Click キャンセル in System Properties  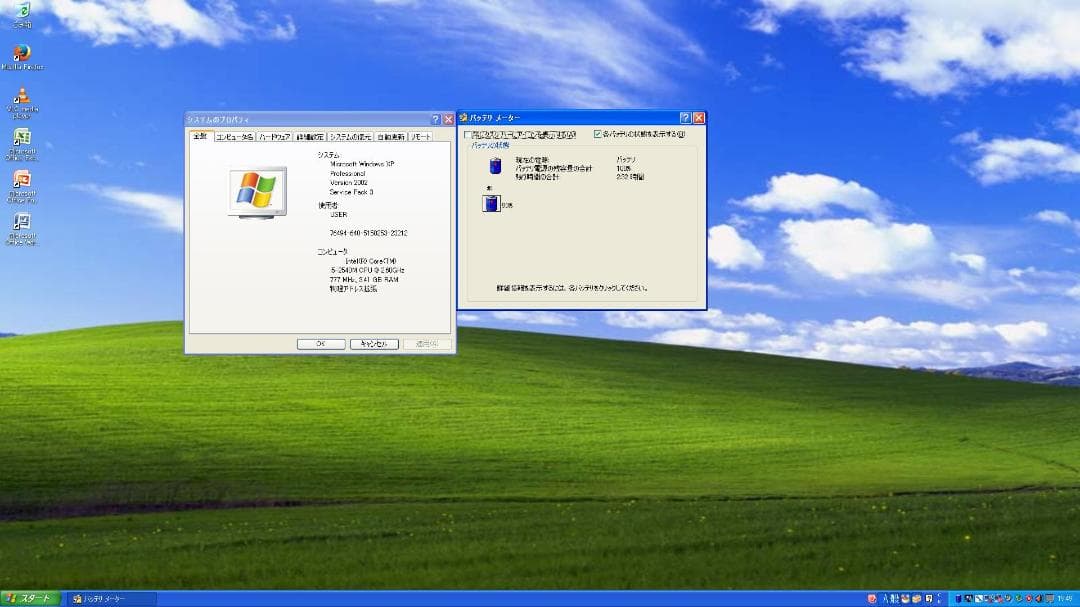pyautogui.click(x=374, y=344)
